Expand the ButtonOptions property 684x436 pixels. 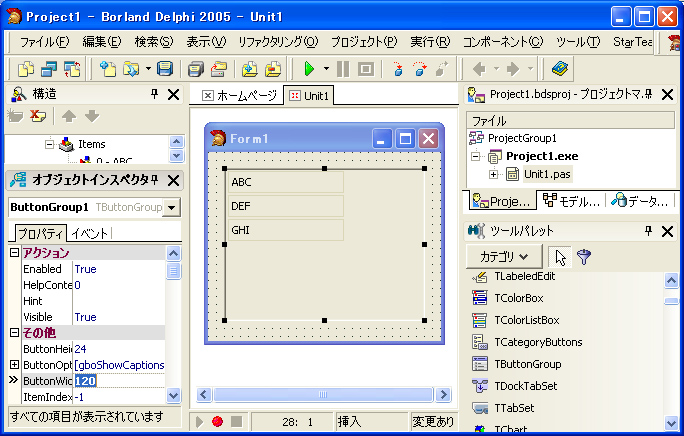click(14, 364)
